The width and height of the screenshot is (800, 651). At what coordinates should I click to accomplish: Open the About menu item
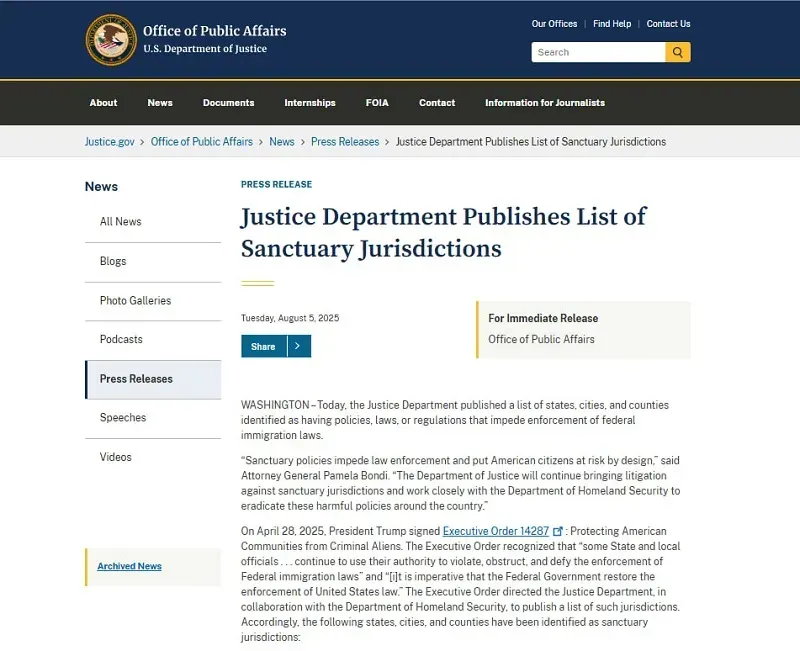pos(103,103)
